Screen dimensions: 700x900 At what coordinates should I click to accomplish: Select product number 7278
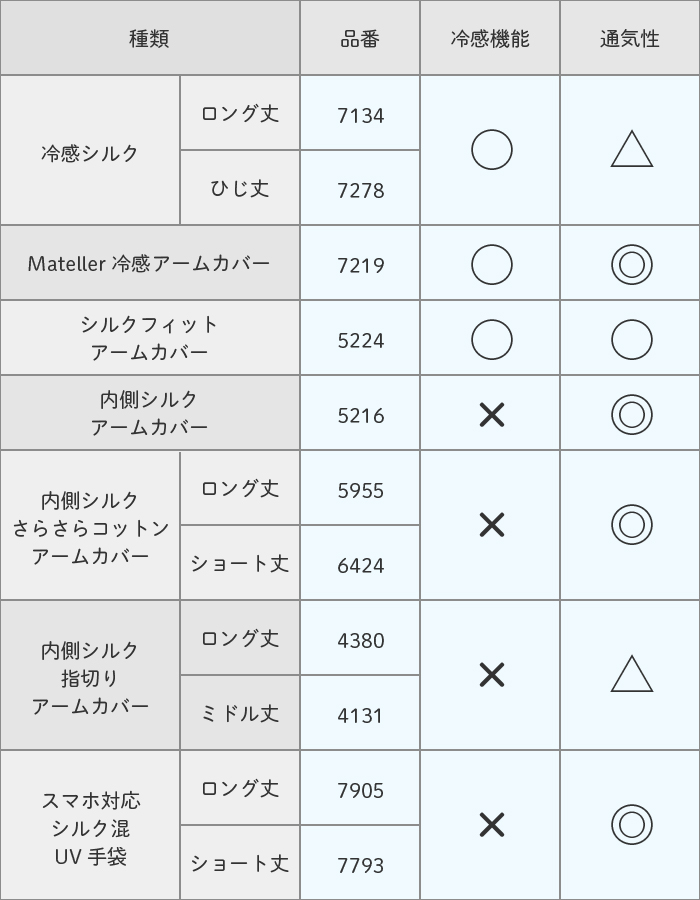click(x=360, y=190)
